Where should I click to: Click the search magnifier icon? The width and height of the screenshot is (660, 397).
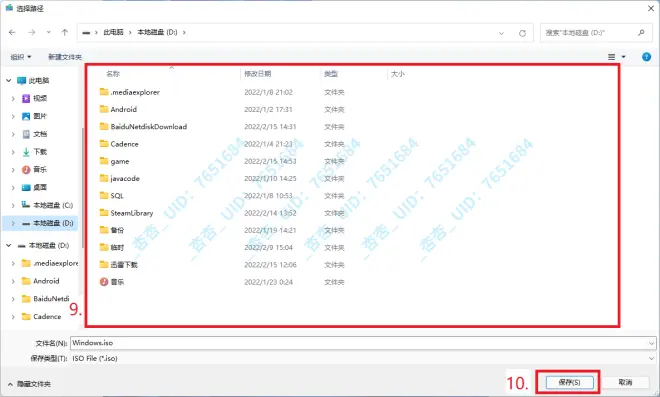pyautogui.click(x=641, y=32)
